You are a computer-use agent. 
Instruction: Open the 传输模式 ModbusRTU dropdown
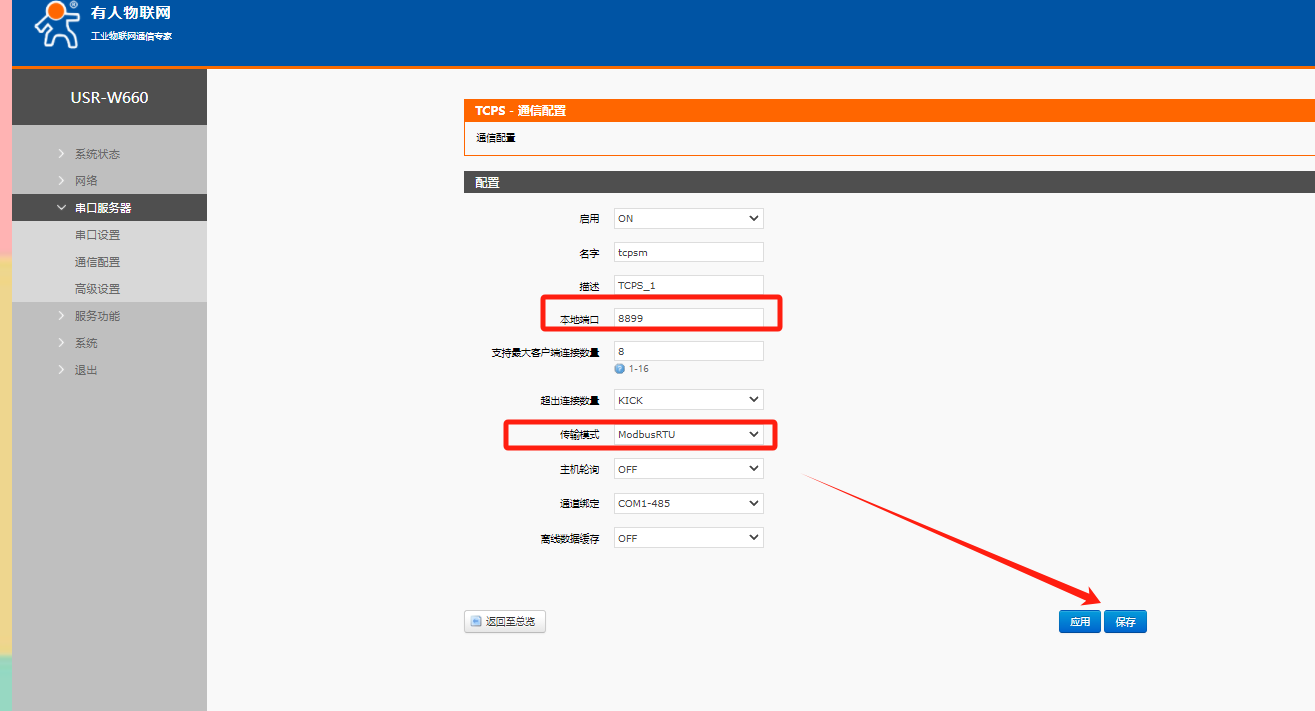(x=688, y=435)
